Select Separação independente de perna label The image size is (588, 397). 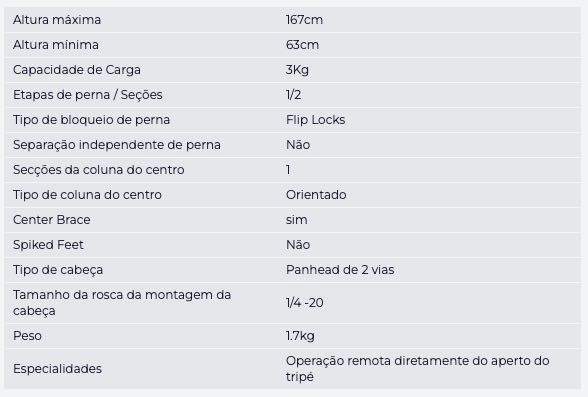(117, 145)
